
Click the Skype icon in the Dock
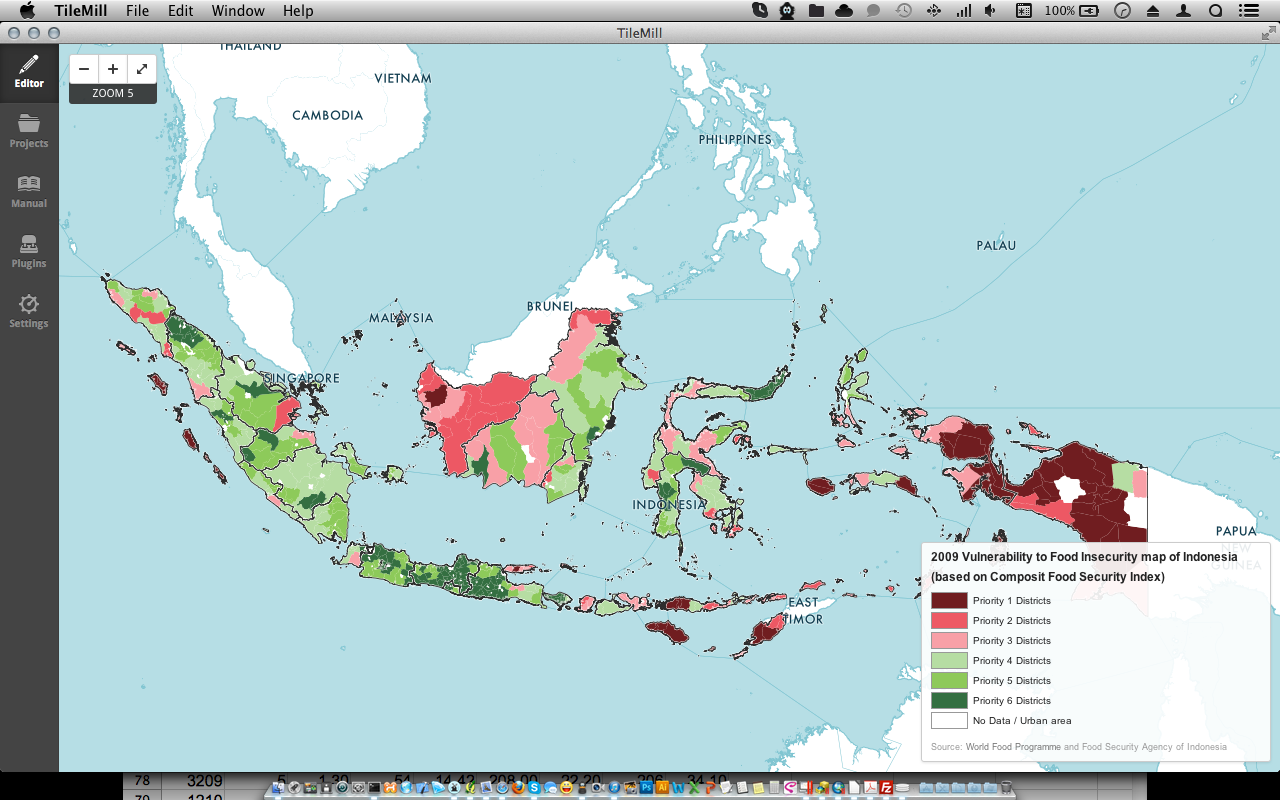(x=534, y=787)
